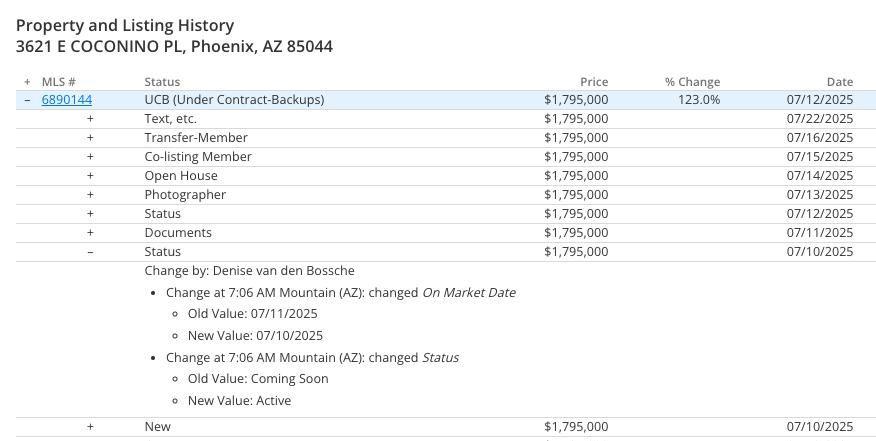Click the Price column header
876x441 pixels.
(593, 82)
